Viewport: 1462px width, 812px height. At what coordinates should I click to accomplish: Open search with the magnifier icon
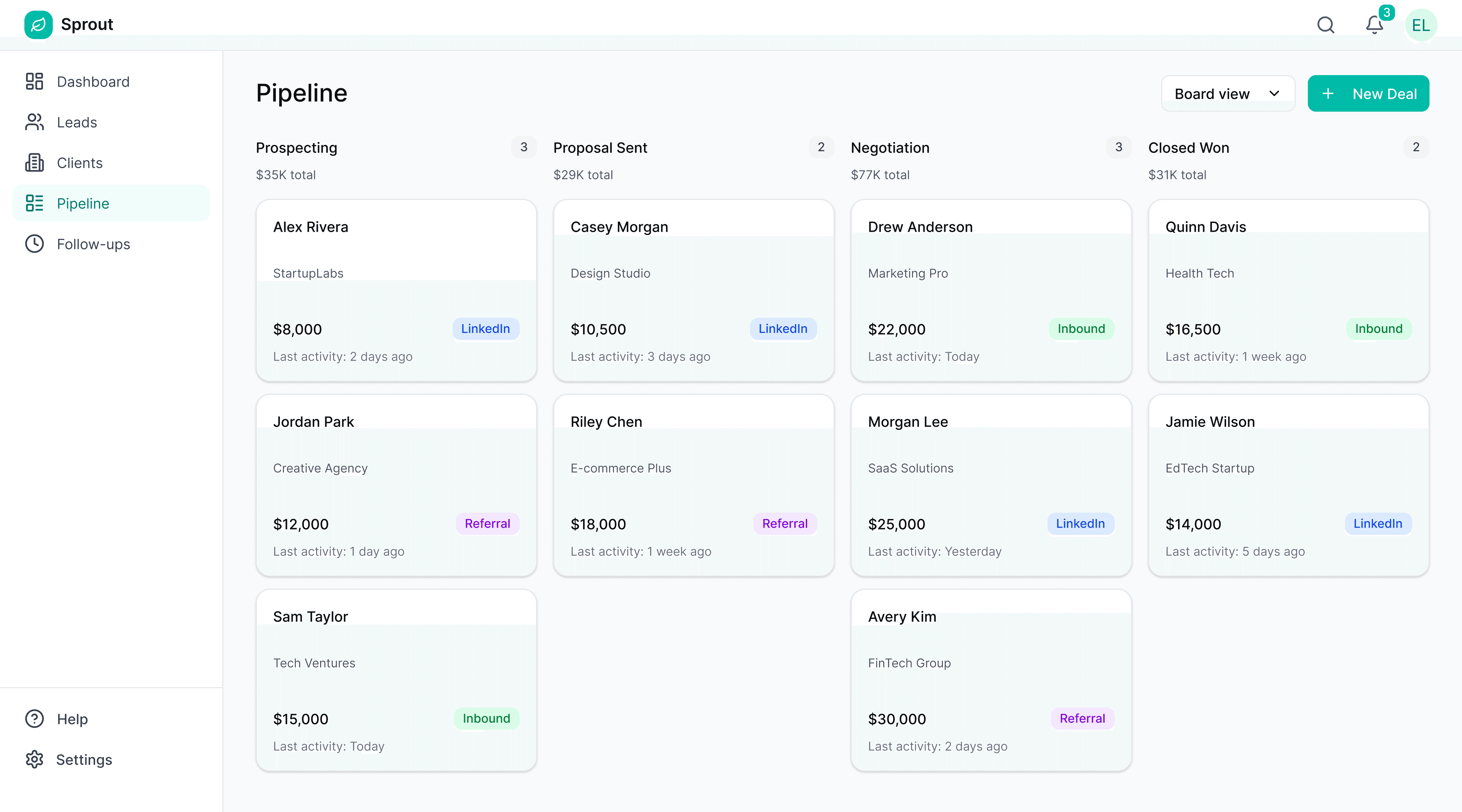(1325, 25)
